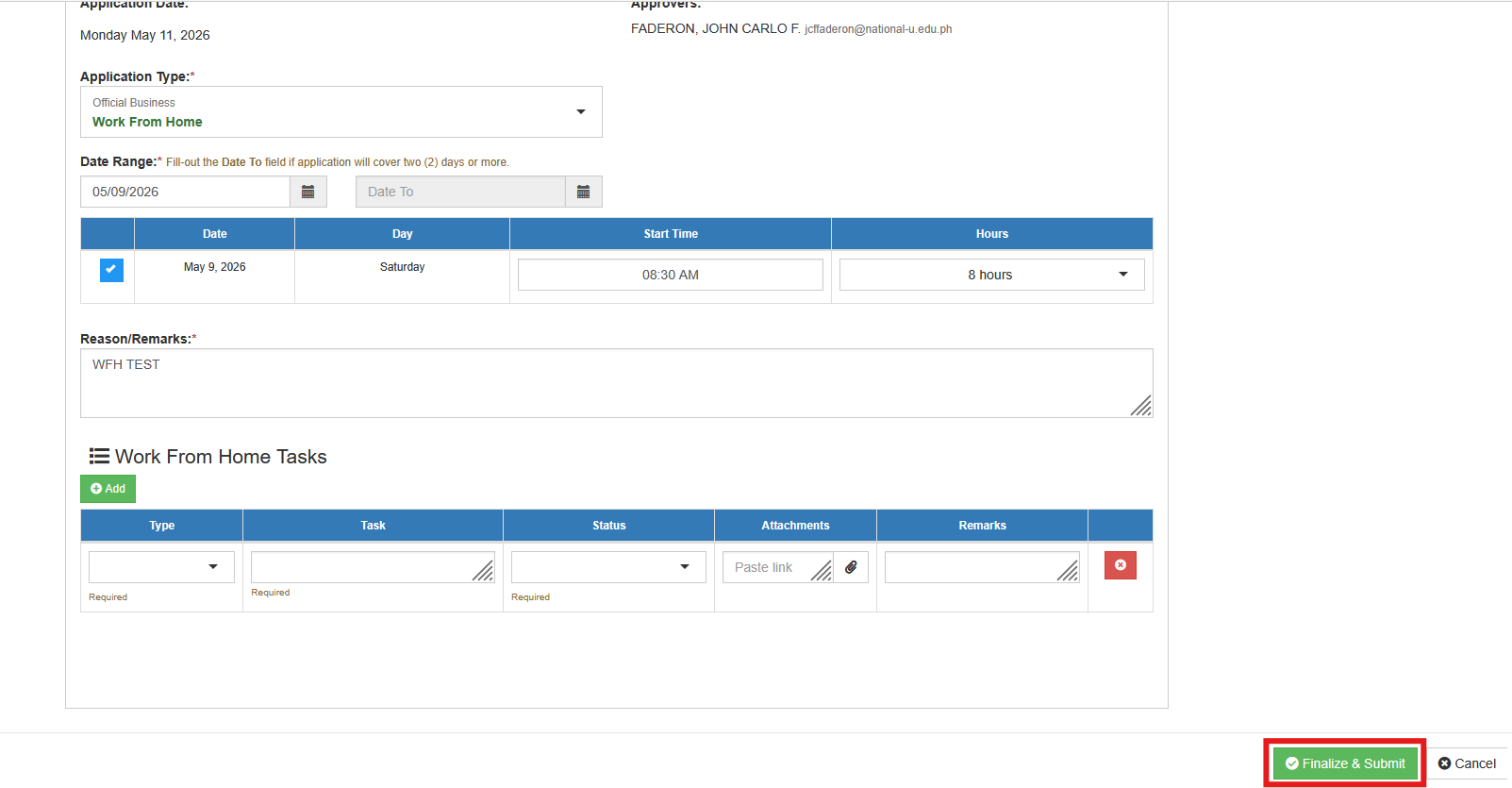Image resolution: width=1512 pixels, height=788 pixels.
Task: Click the FADERON, JOHN CARLO F. approver name
Action: coord(716,29)
